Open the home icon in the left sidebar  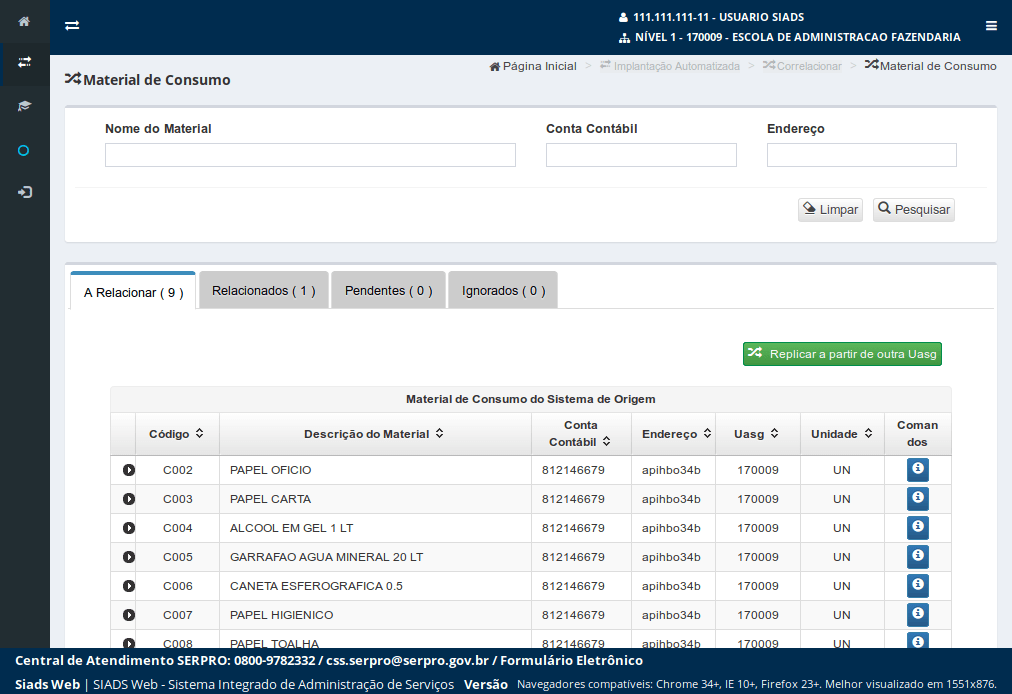click(24, 21)
